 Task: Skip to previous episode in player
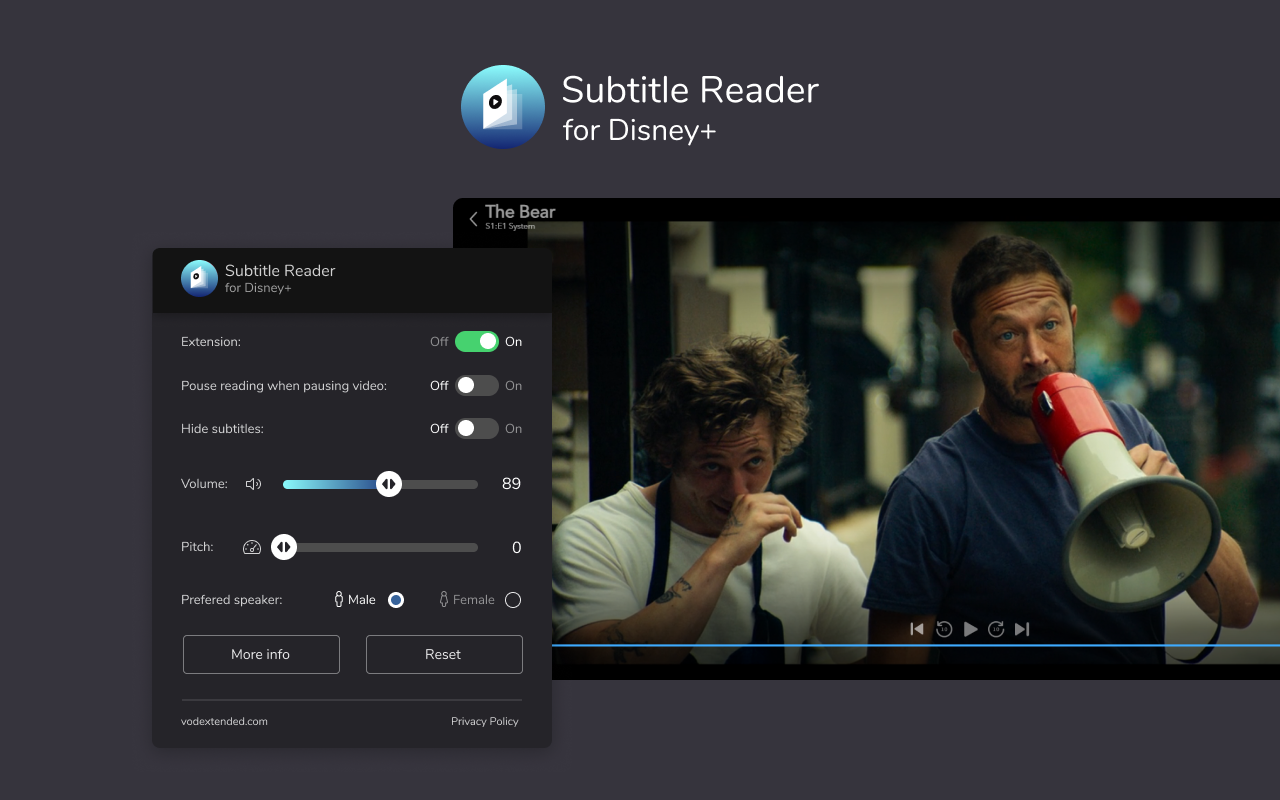(916, 629)
